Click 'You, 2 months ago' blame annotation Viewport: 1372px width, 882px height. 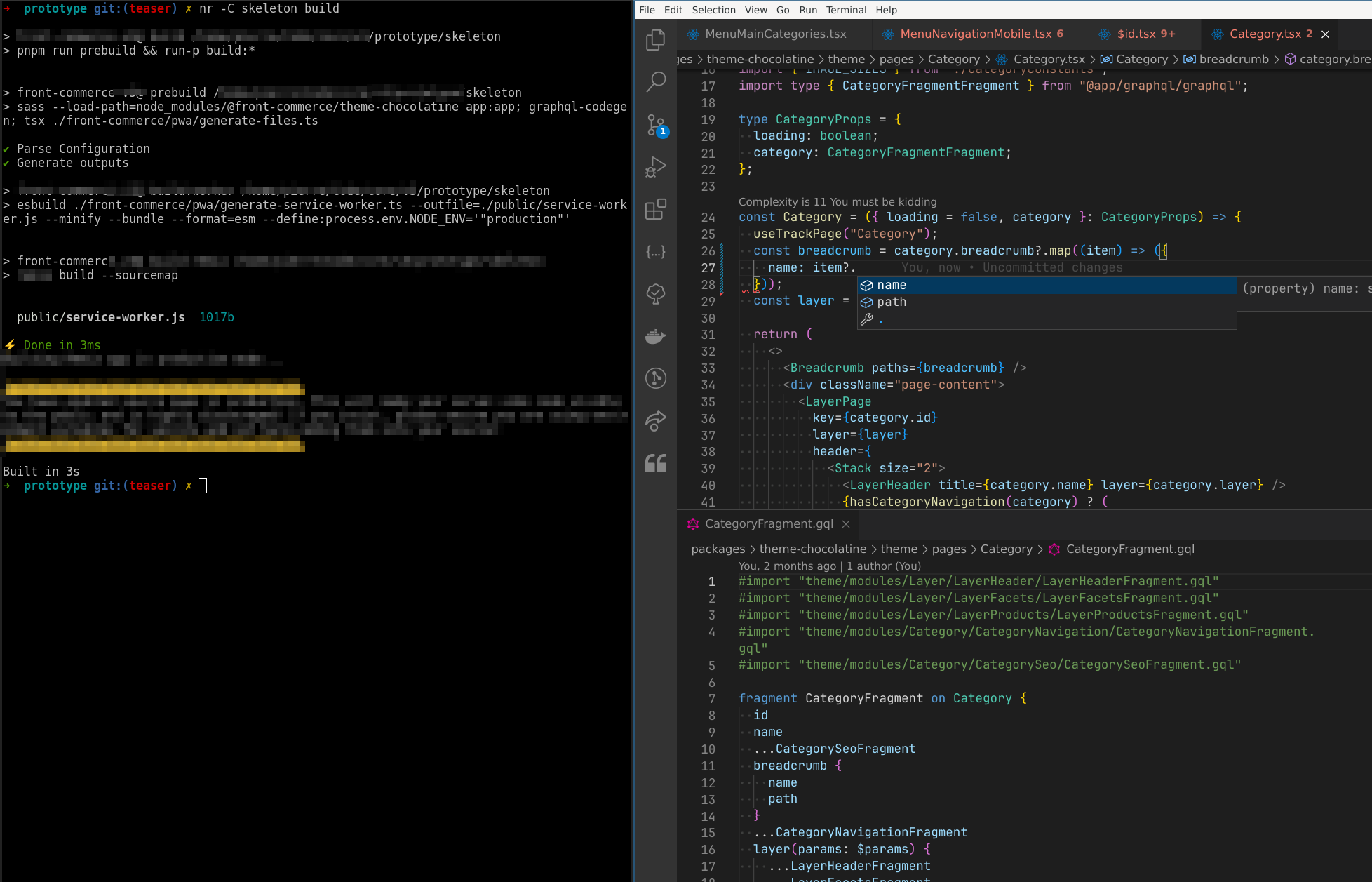click(x=787, y=566)
